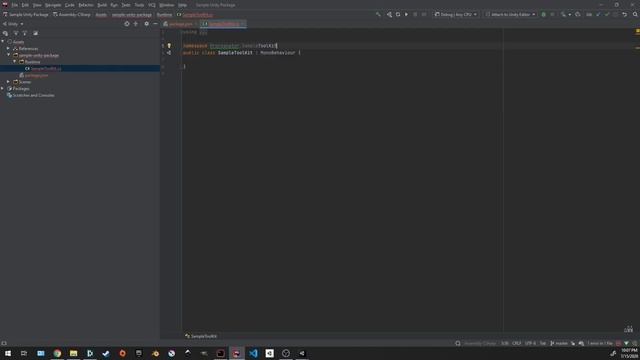Click the locate file target icon
This screenshot has width=640, height=360.
click(127, 24)
